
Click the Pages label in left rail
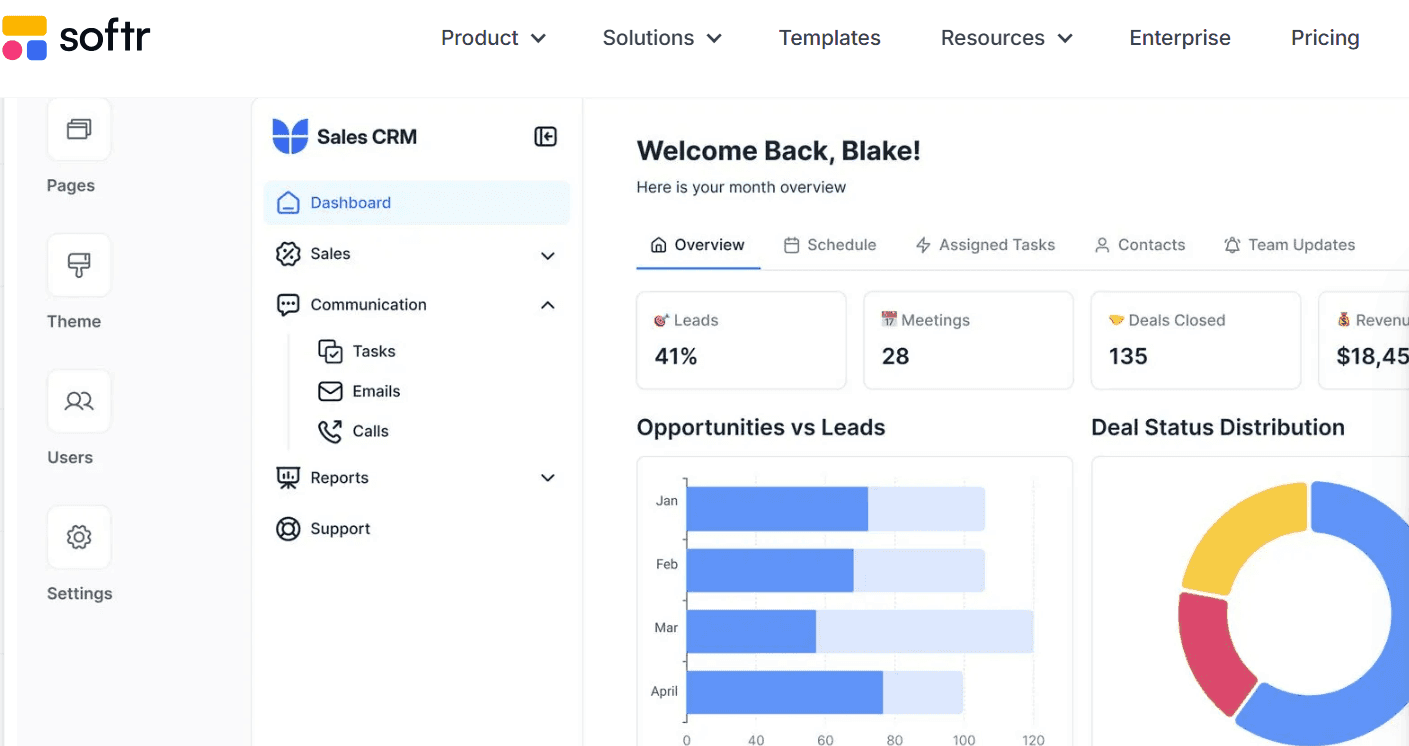[71, 186]
